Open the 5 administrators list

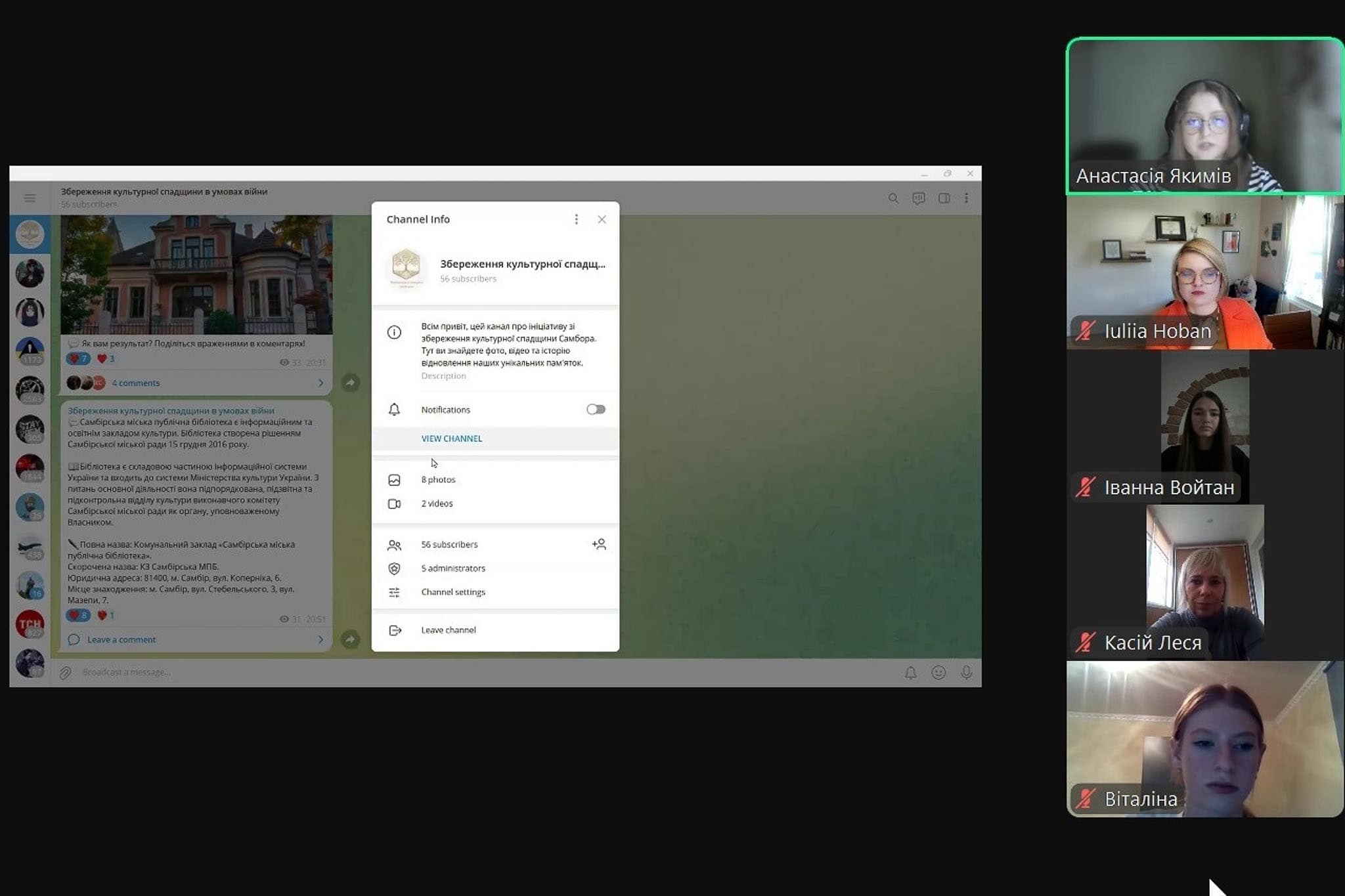(453, 568)
